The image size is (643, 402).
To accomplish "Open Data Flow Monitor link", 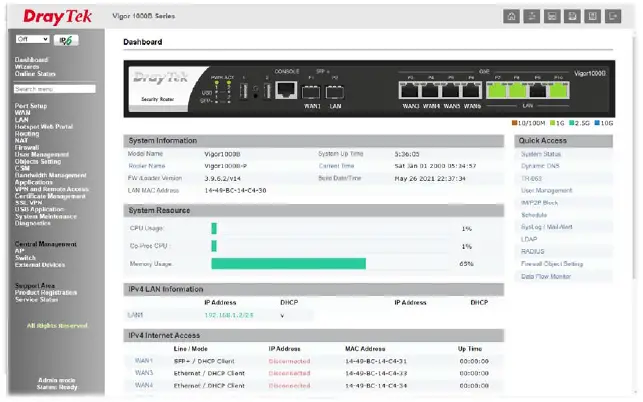I will tap(545, 276).
